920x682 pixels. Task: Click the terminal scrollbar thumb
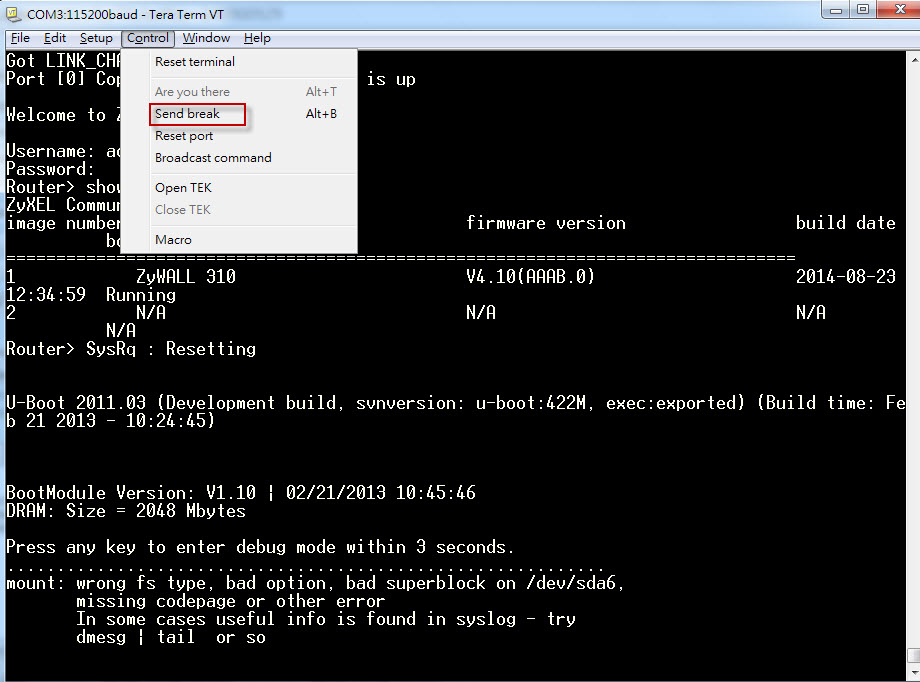point(912,657)
